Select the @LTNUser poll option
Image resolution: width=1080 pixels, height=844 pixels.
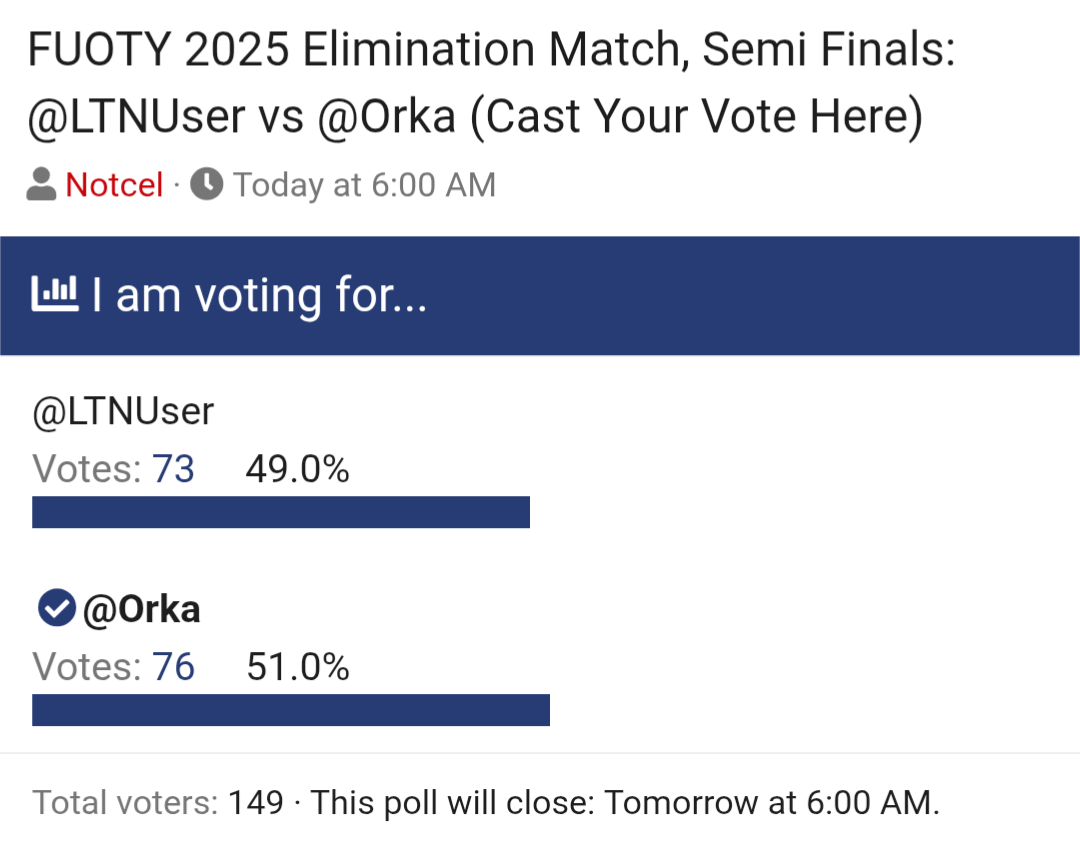pyautogui.click(x=123, y=411)
